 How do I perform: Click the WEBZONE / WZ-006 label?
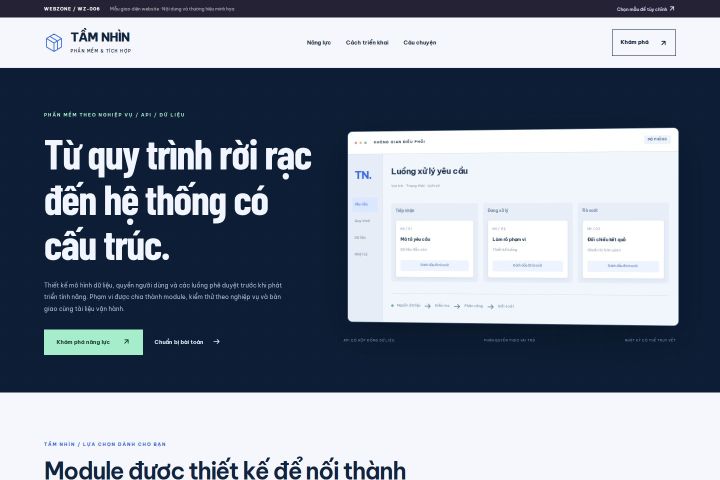(x=72, y=9)
